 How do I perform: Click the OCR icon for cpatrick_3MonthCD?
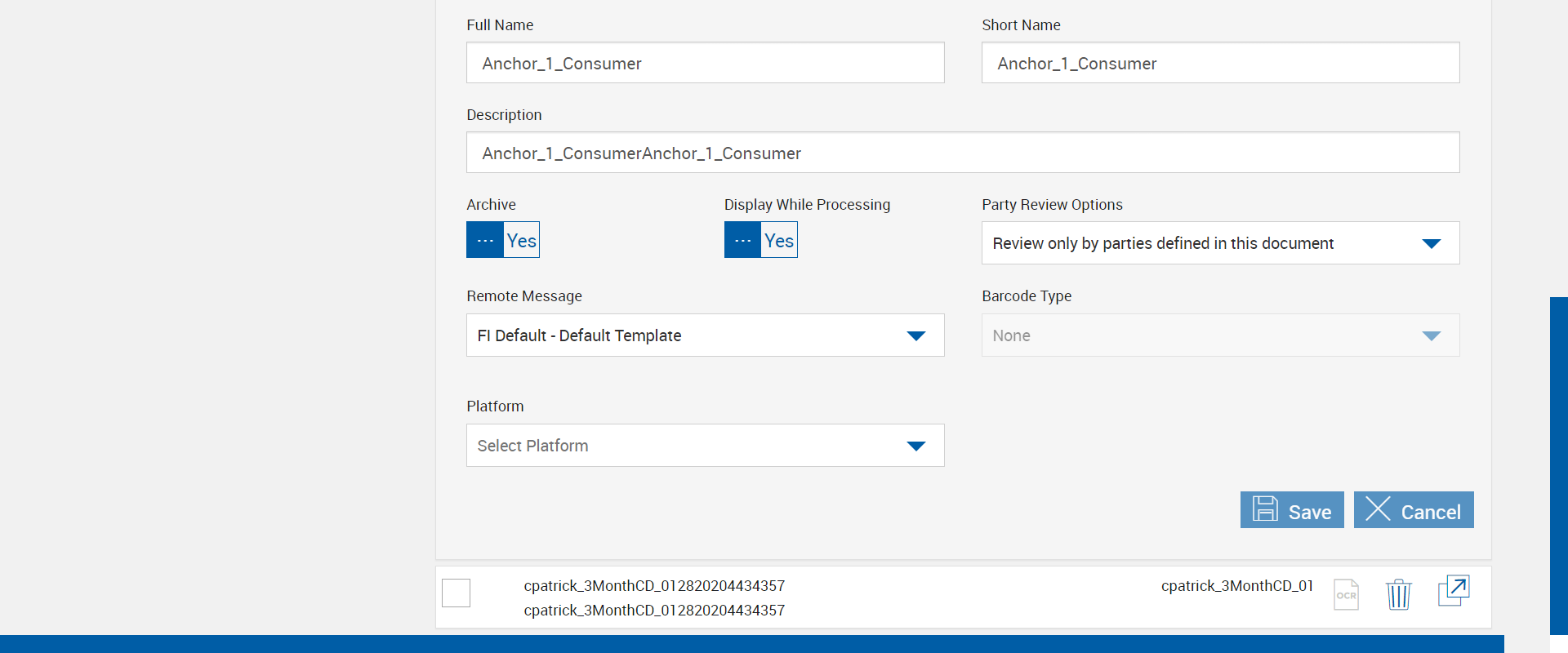(1346, 594)
